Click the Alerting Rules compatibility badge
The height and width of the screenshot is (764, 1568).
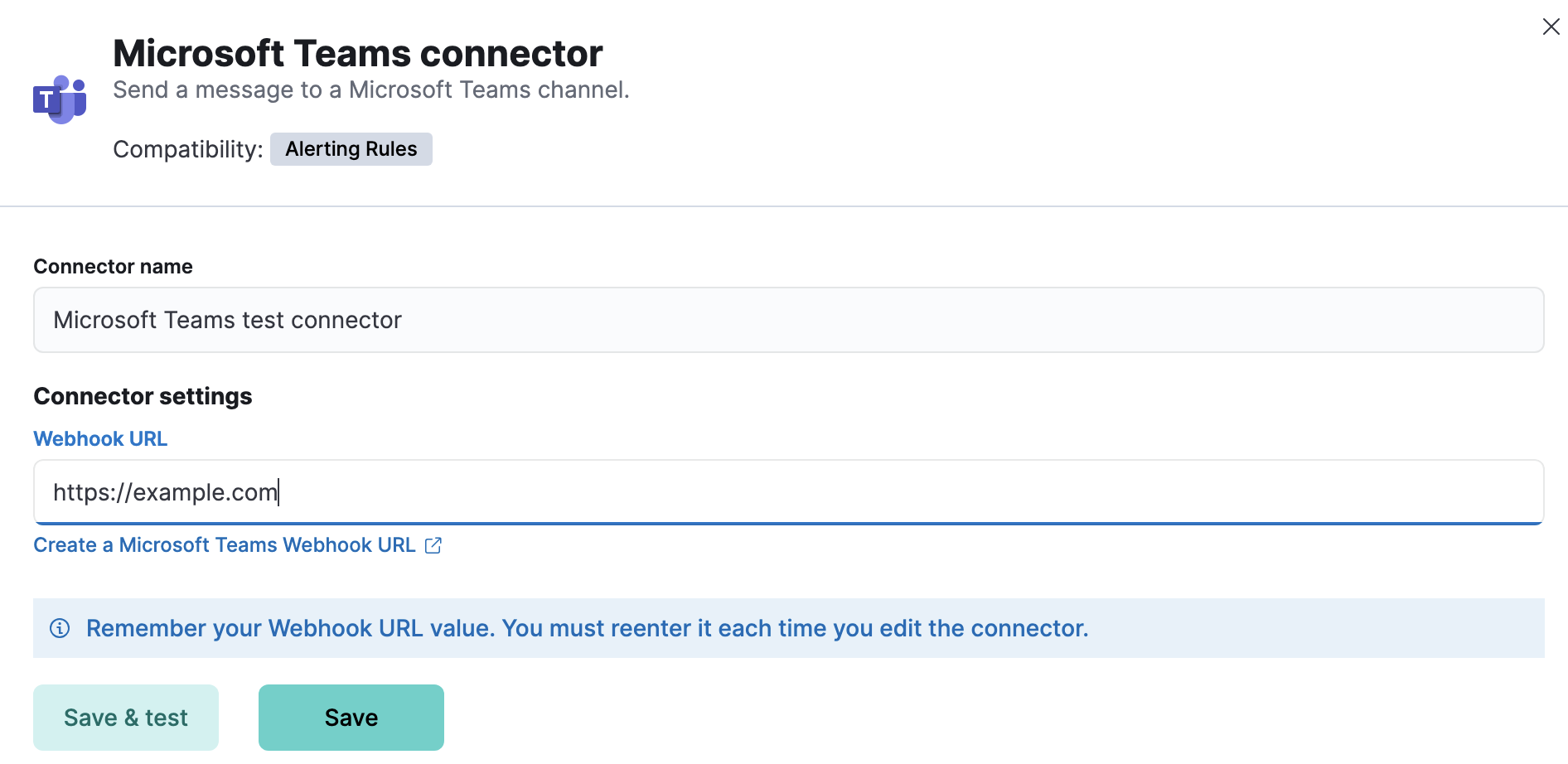pos(351,149)
